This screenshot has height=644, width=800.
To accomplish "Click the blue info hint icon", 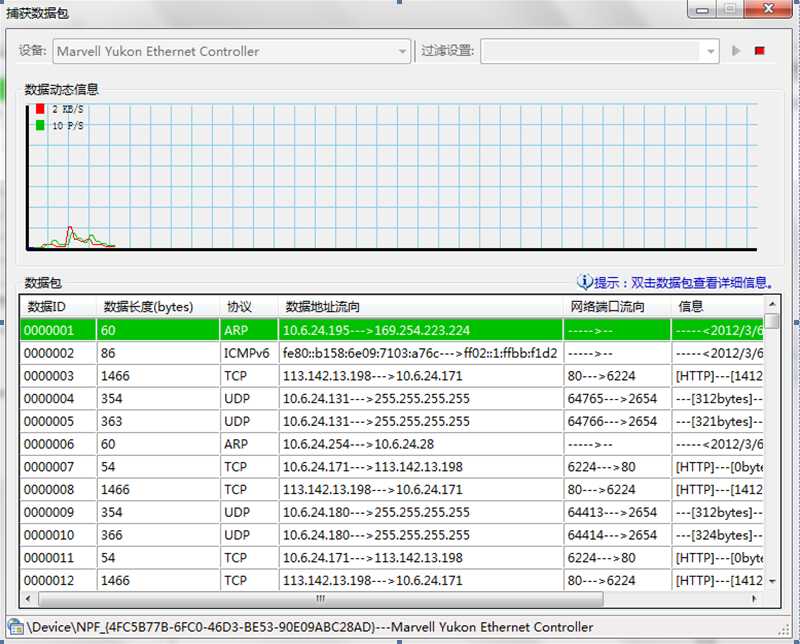I will [x=585, y=281].
